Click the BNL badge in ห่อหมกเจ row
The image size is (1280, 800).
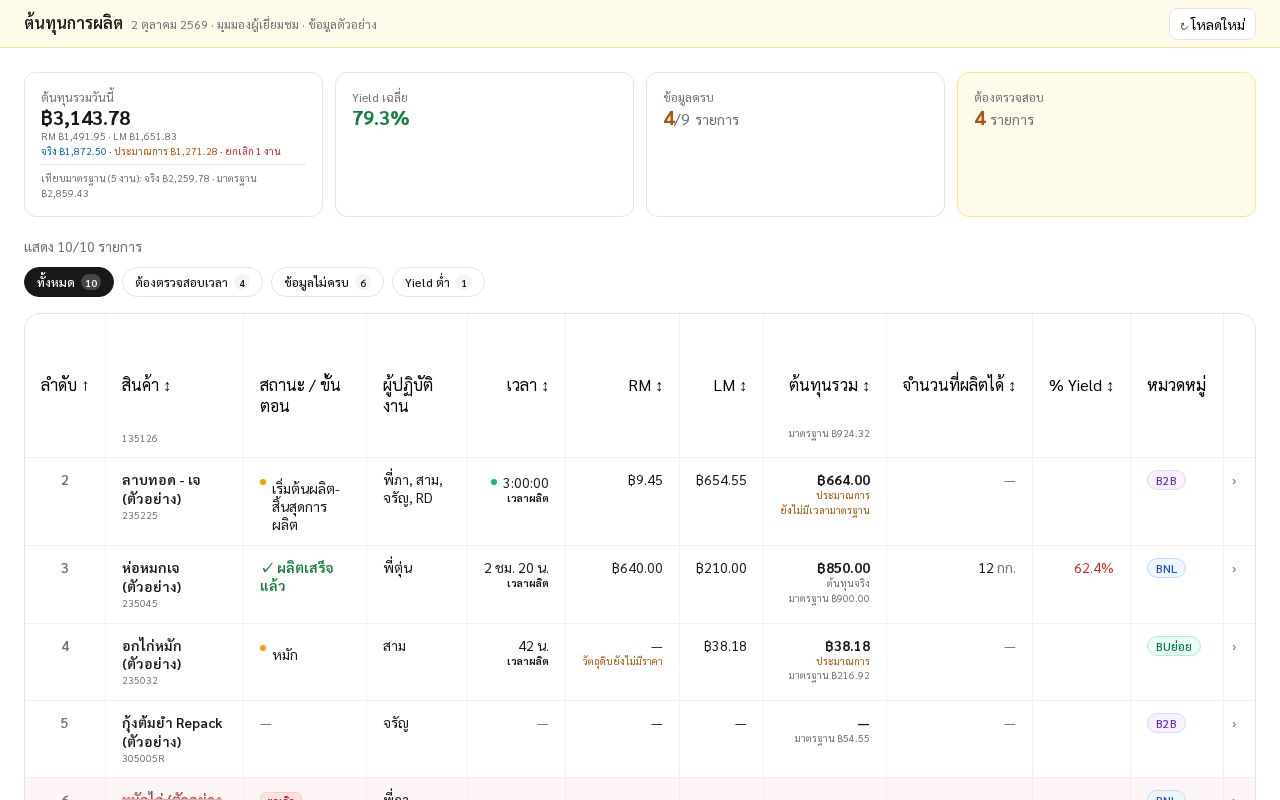tap(1166, 568)
